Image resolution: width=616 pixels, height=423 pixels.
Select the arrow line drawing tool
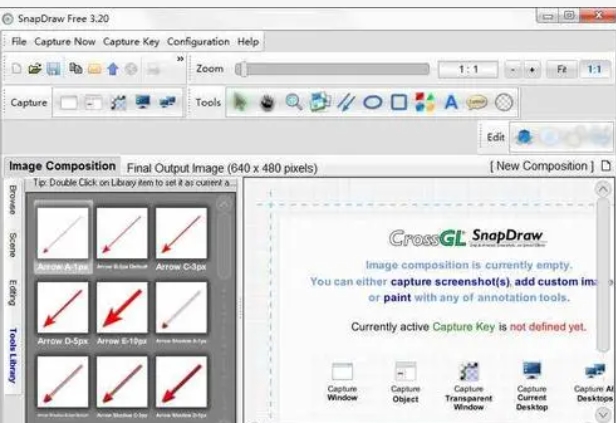pyautogui.click(x=346, y=103)
